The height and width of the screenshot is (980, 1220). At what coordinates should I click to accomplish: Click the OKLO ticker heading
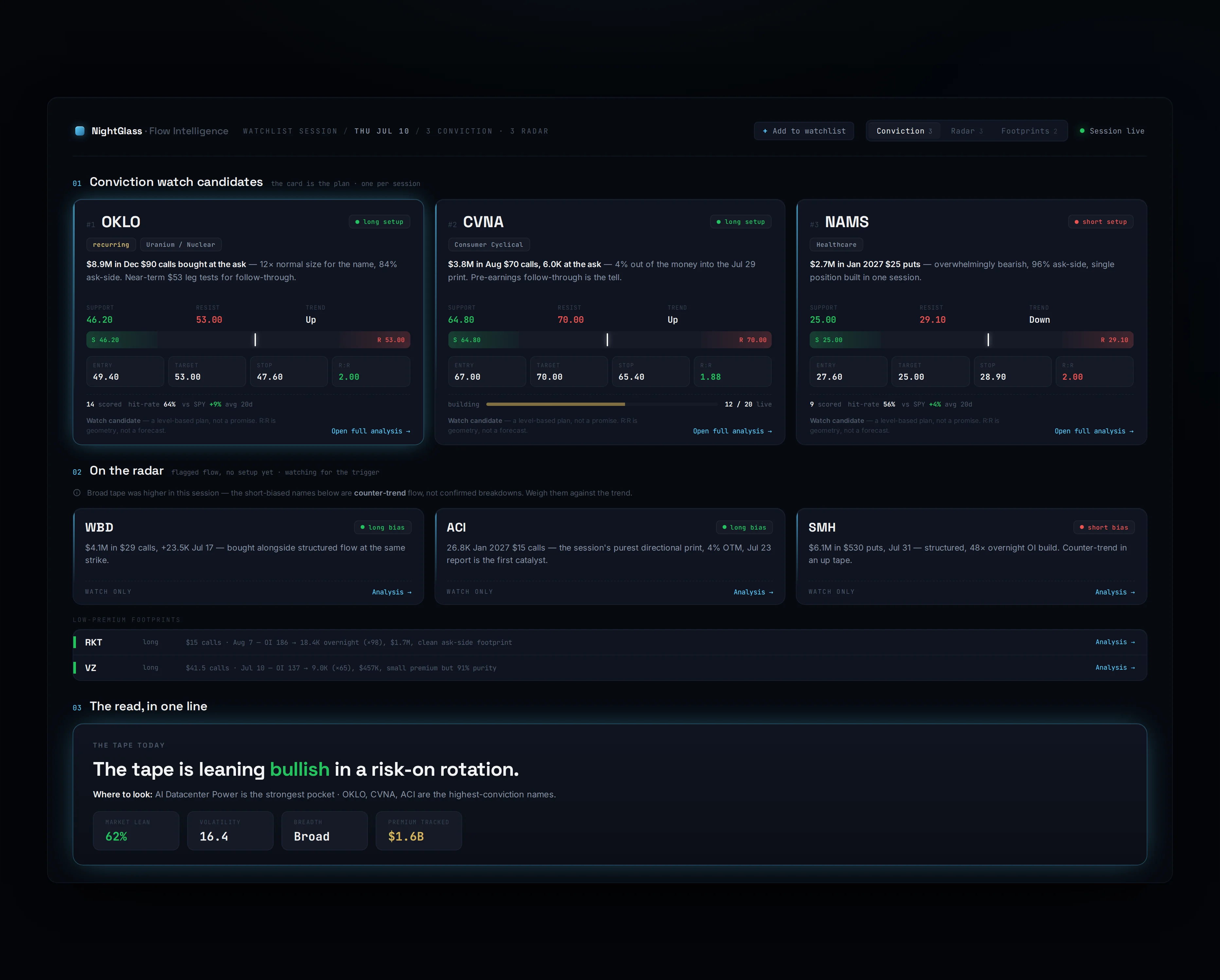pyautogui.click(x=120, y=222)
